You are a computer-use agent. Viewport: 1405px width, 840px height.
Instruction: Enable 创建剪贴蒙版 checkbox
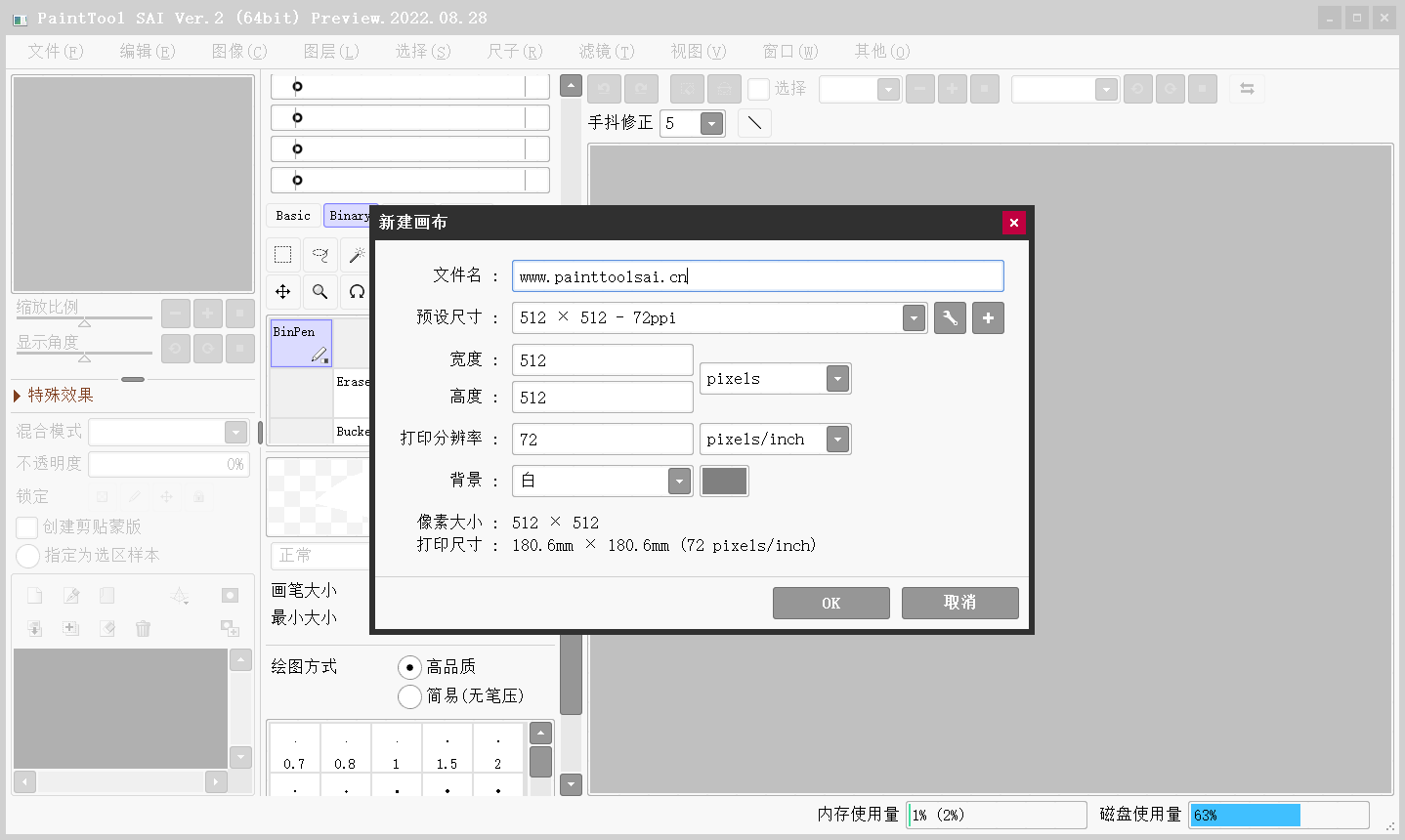[27, 527]
